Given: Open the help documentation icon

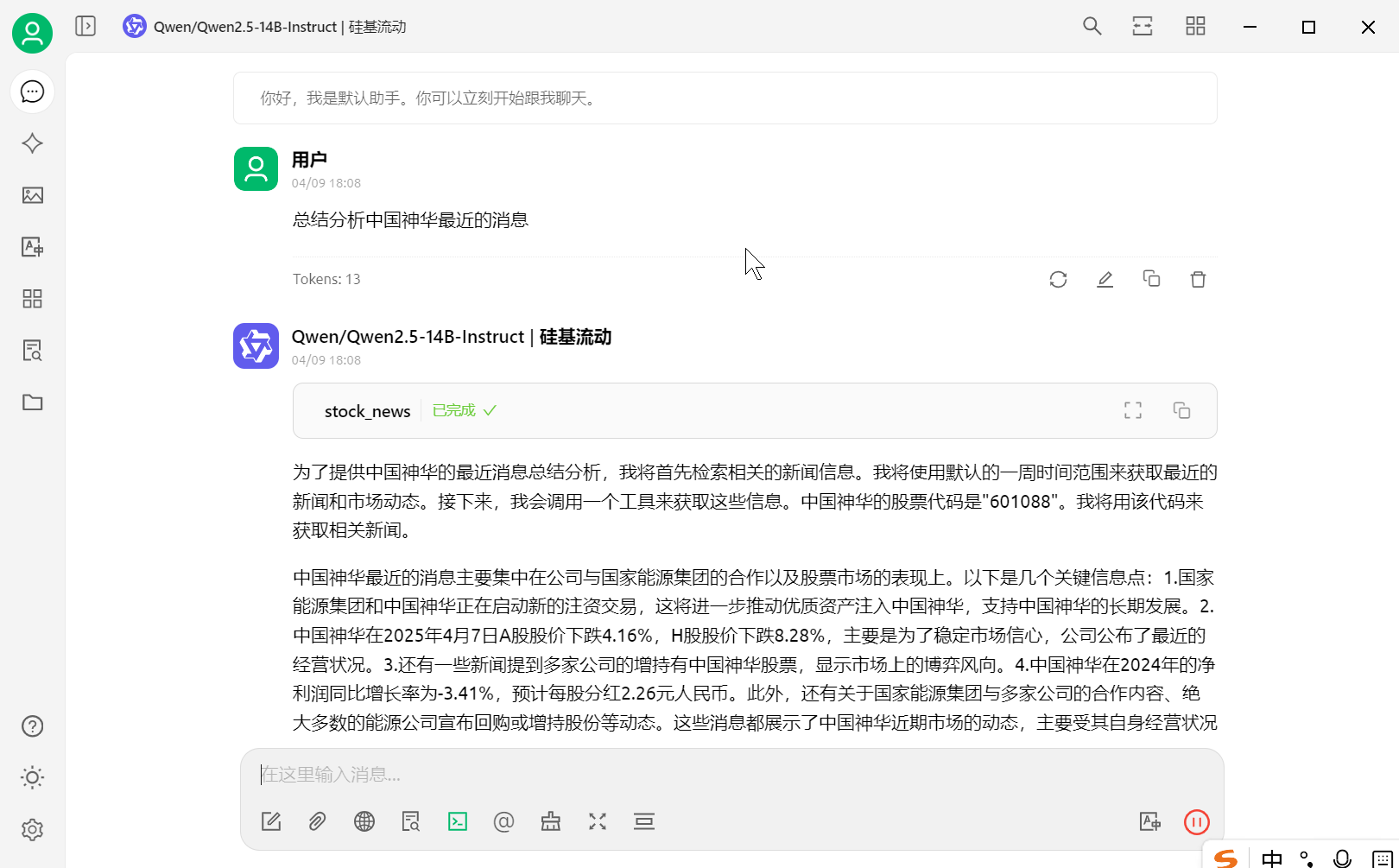Looking at the screenshot, I should tap(32, 726).
